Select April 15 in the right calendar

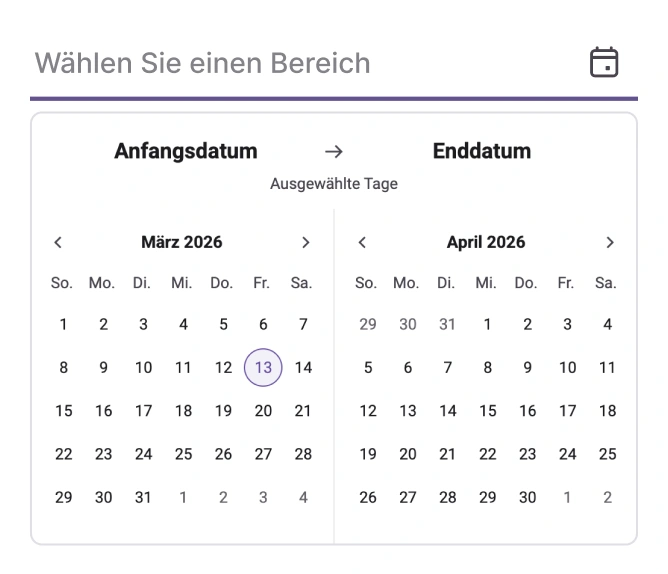488,411
